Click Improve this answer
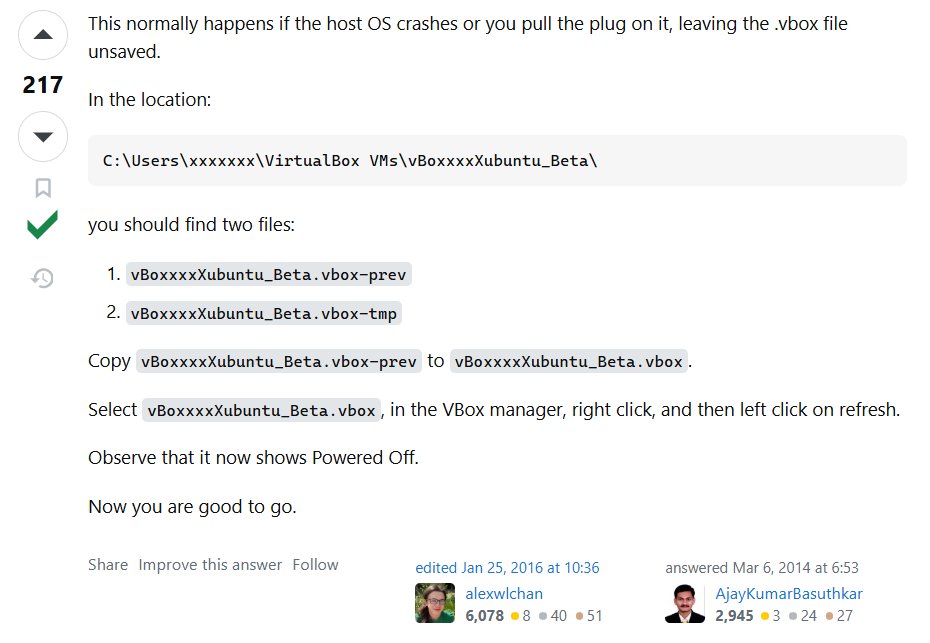Screen dimensions: 930x643 point(210,565)
